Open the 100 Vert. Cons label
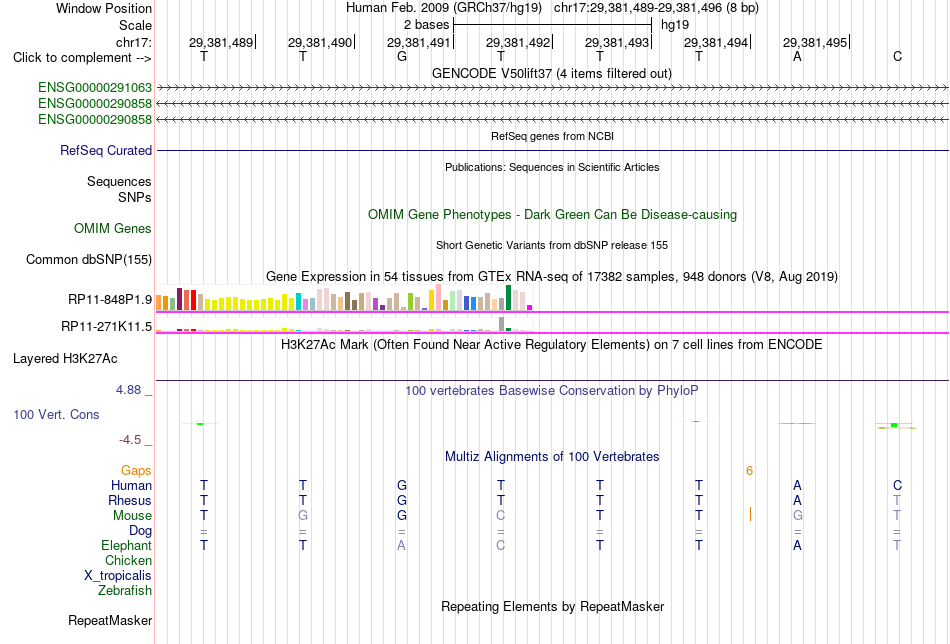950x644 pixels. pyautogui.click(x=56, y=414)
